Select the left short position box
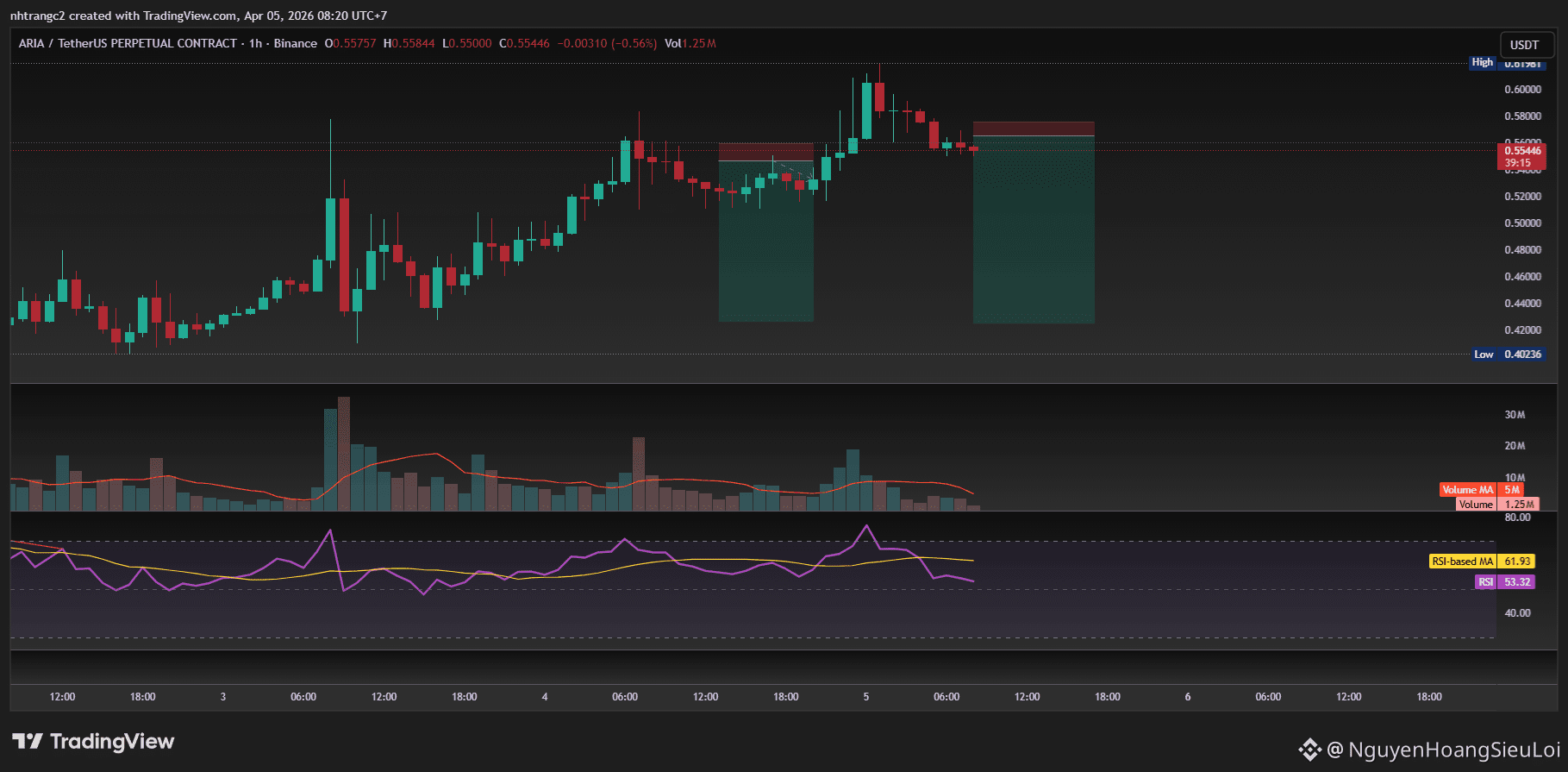Screen dimensions: 1568x772 [x=765, y=233]
